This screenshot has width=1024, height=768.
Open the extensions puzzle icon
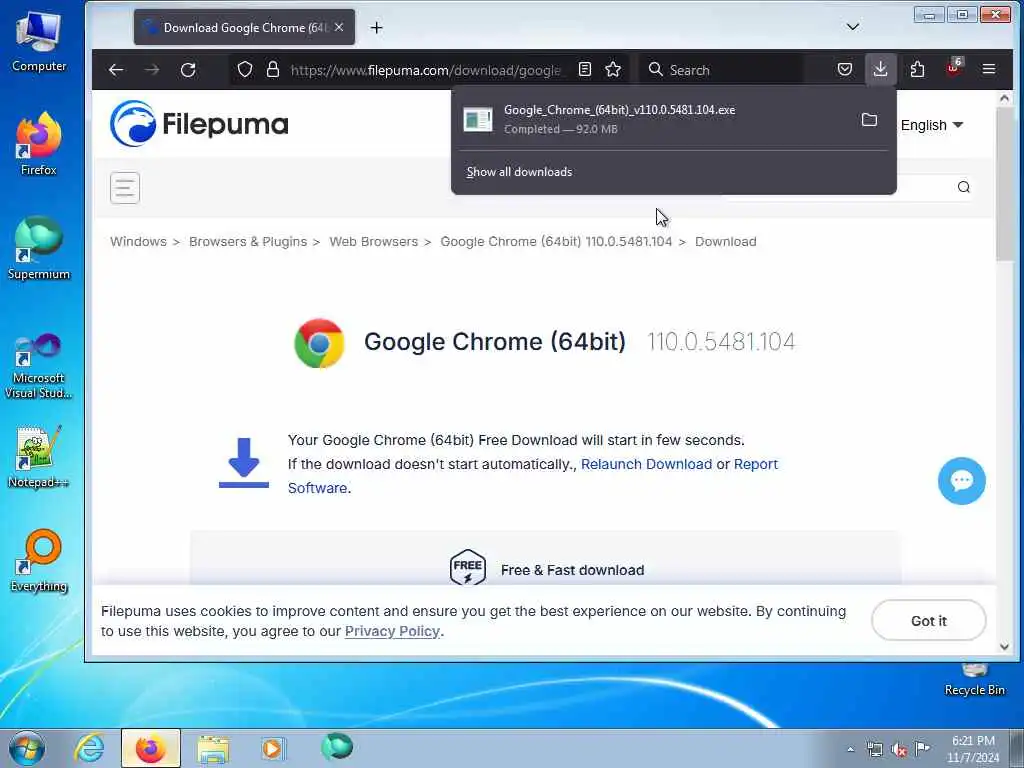(x=917, y=69)
